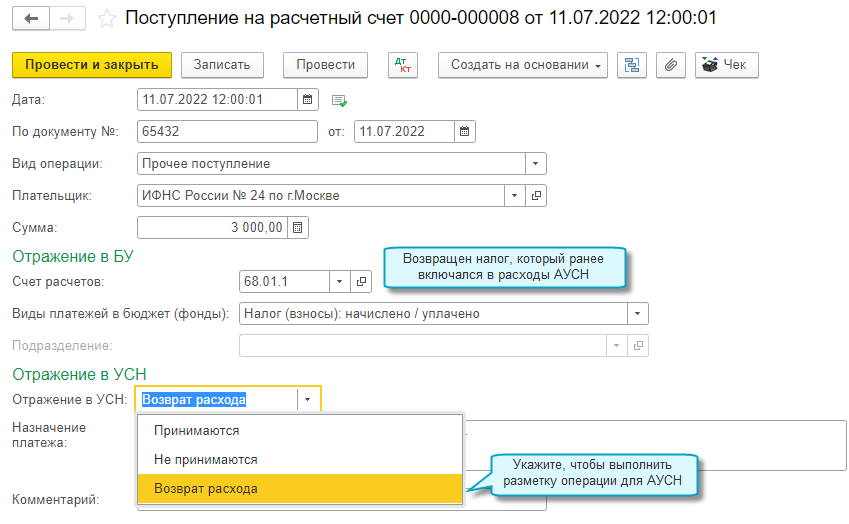Expand the Счет расчетов dropdown arrow
The image size is (849, 524).
pos(339,281)
